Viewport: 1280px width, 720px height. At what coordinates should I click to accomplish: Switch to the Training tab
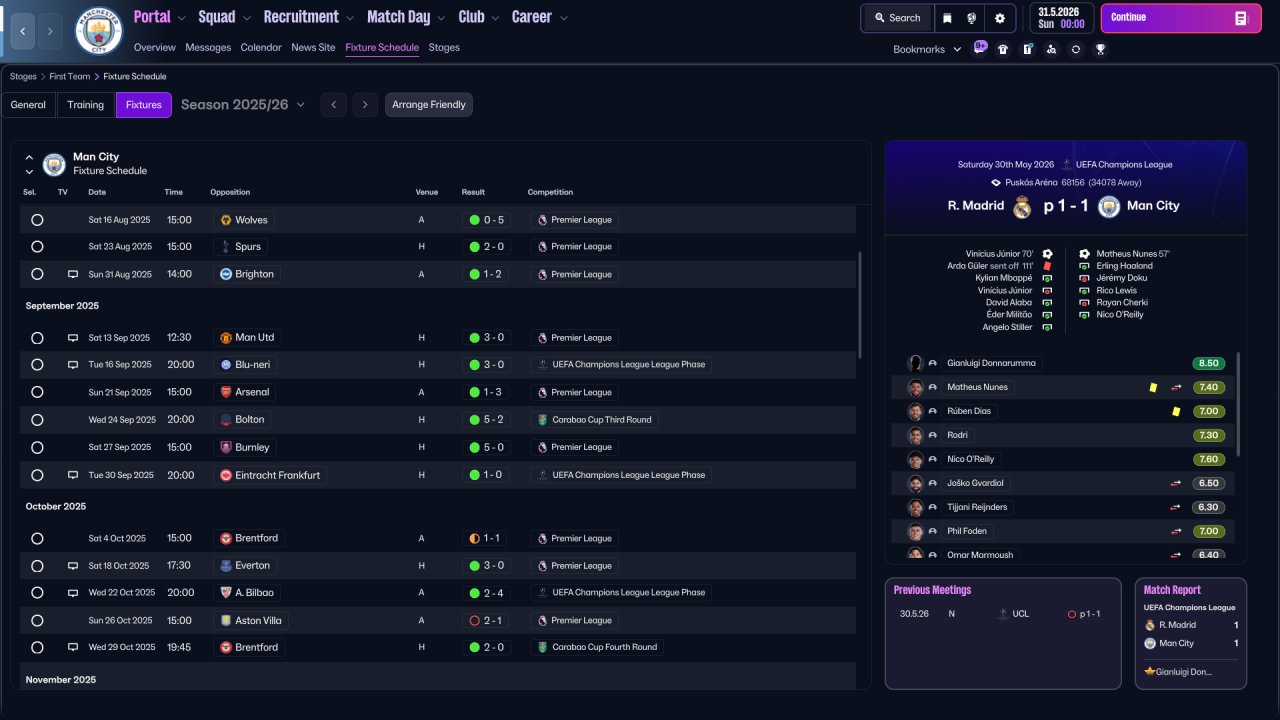click(86, 105)
